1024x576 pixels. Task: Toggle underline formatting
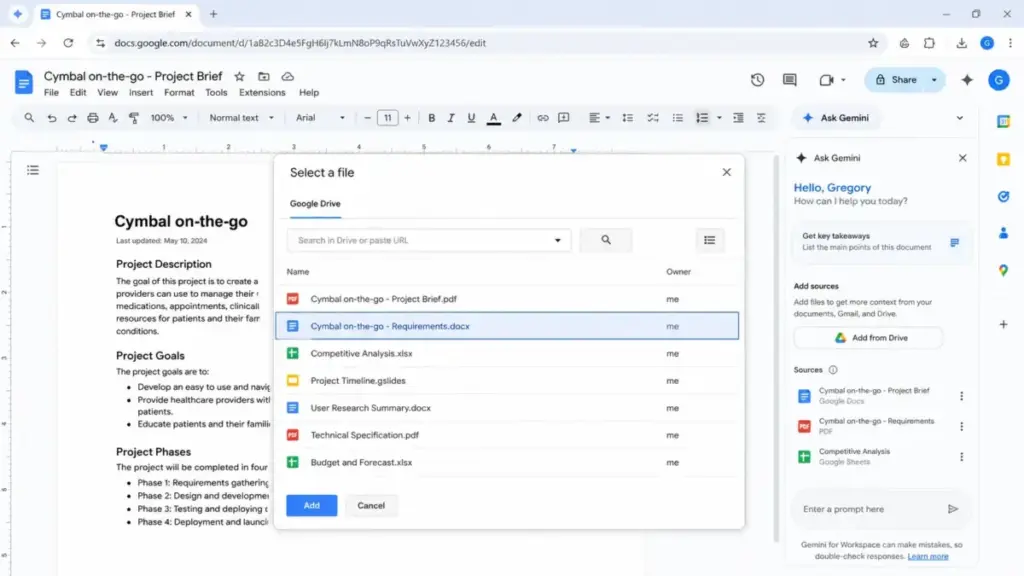coord(471,118)
